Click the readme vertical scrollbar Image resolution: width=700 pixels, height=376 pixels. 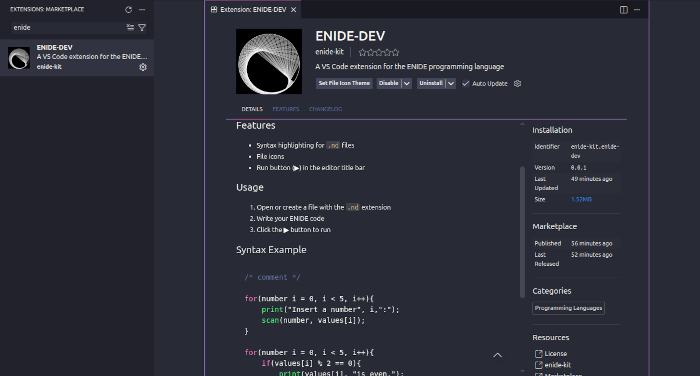[x=522, y=232]
